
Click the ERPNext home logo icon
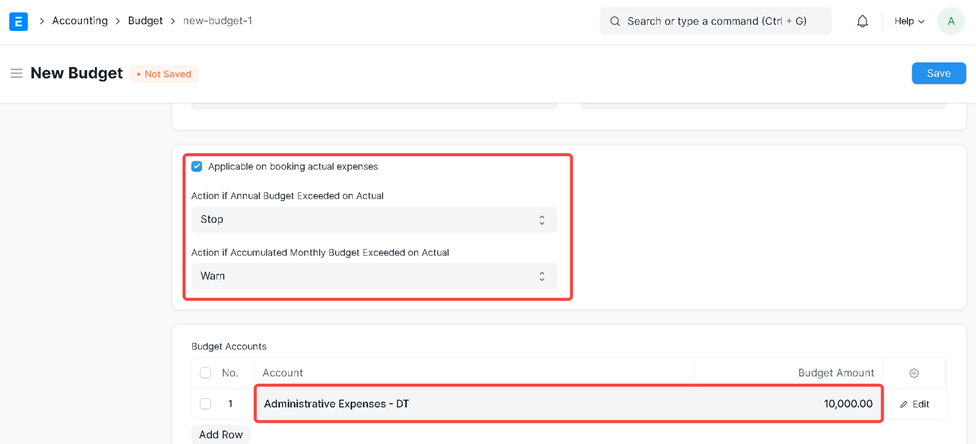(18, 21)
